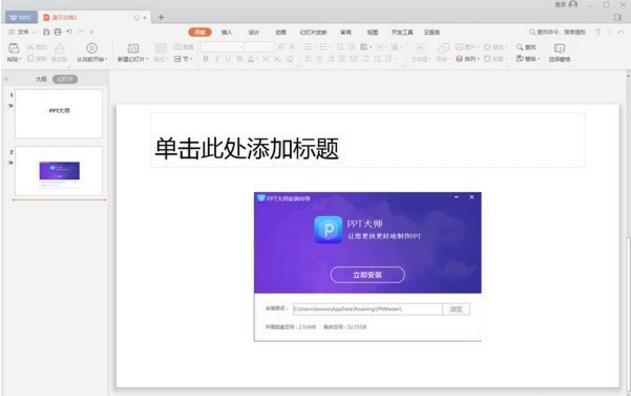Open the Replace (替换) dropdown

pos(528,59)
